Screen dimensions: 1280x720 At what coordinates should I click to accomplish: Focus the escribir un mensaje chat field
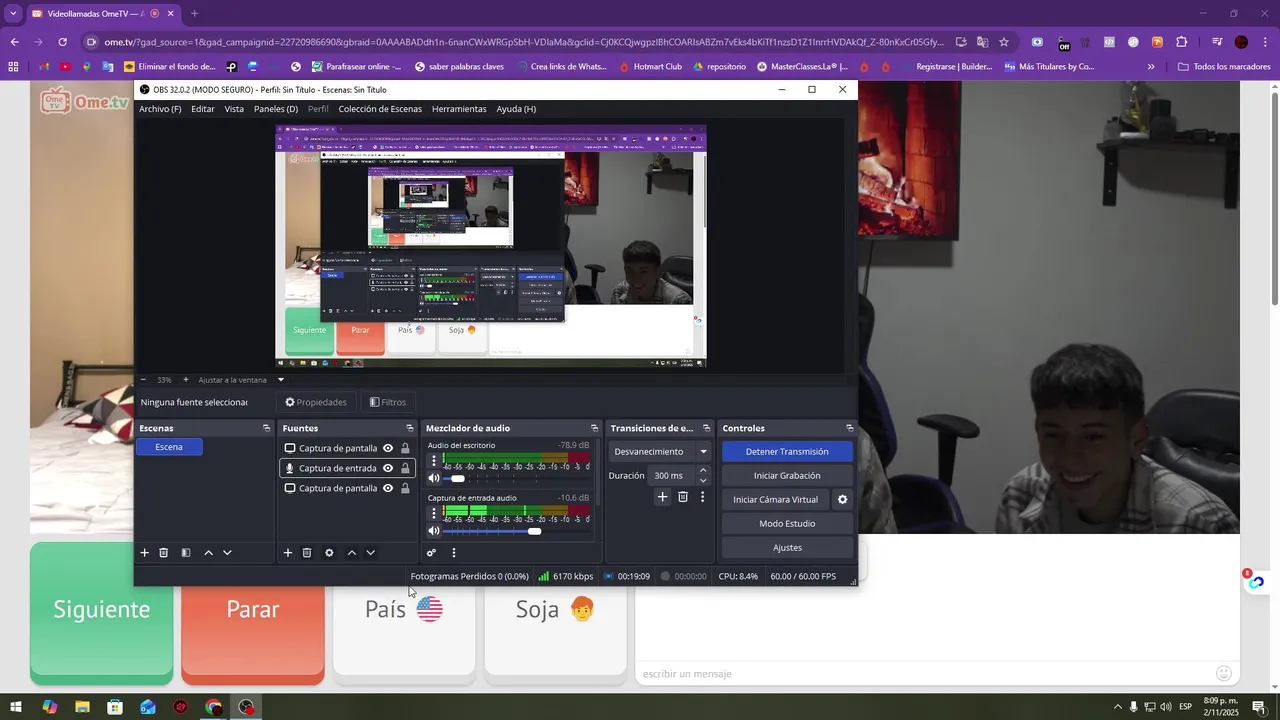[925, 673]
